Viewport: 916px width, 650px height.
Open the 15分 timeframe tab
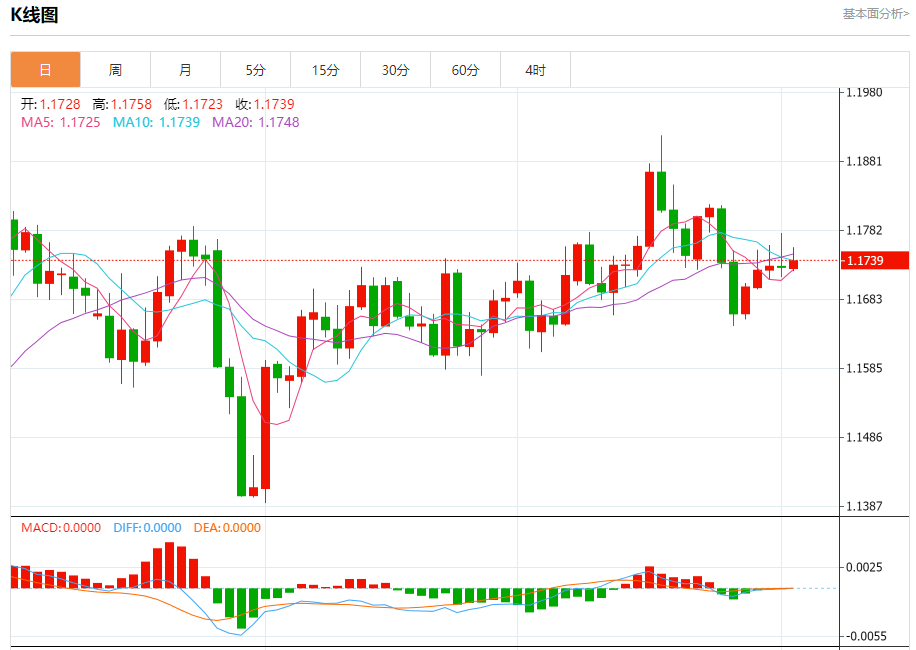tap(325, 70)
